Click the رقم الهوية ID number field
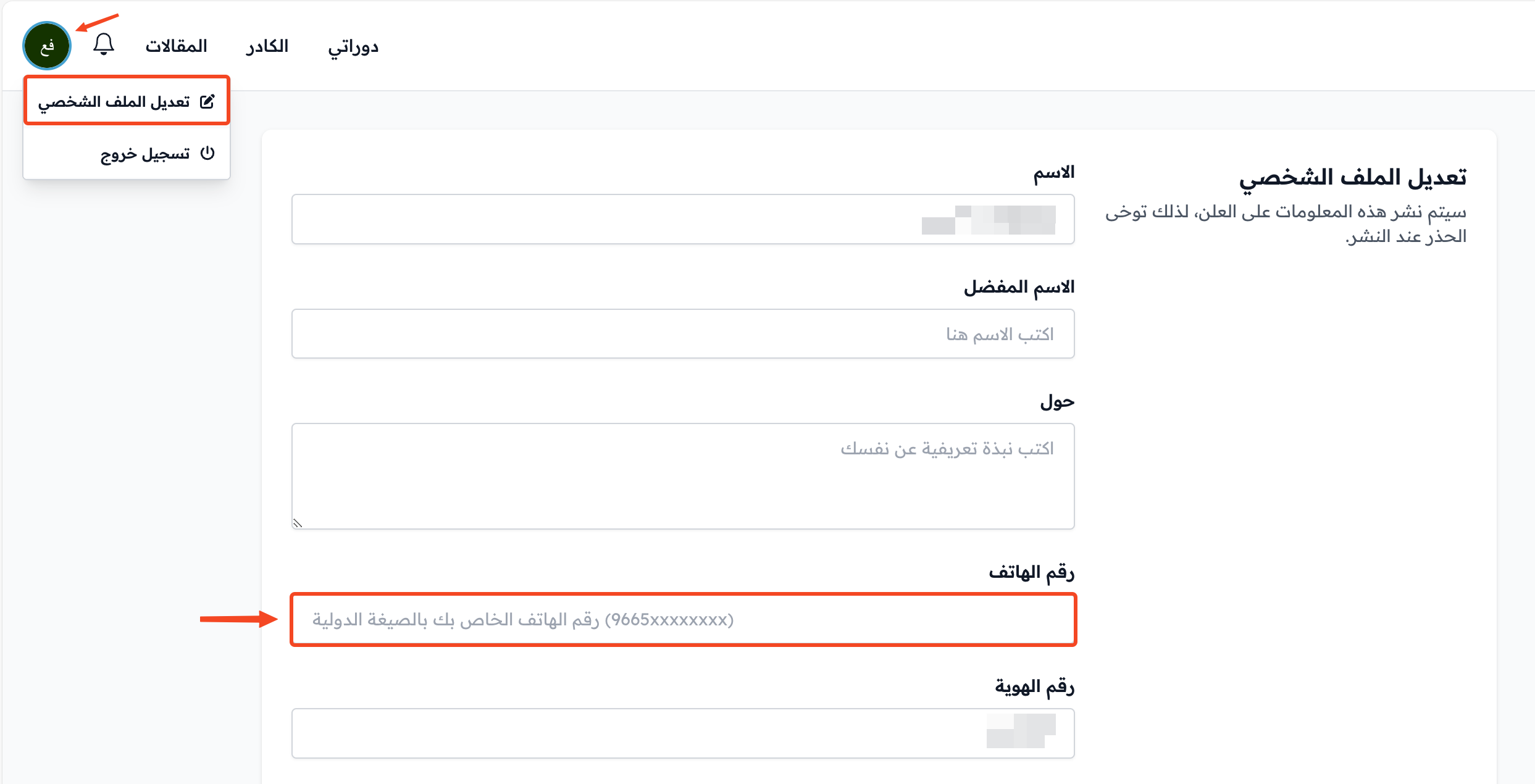 pos(683,733)
